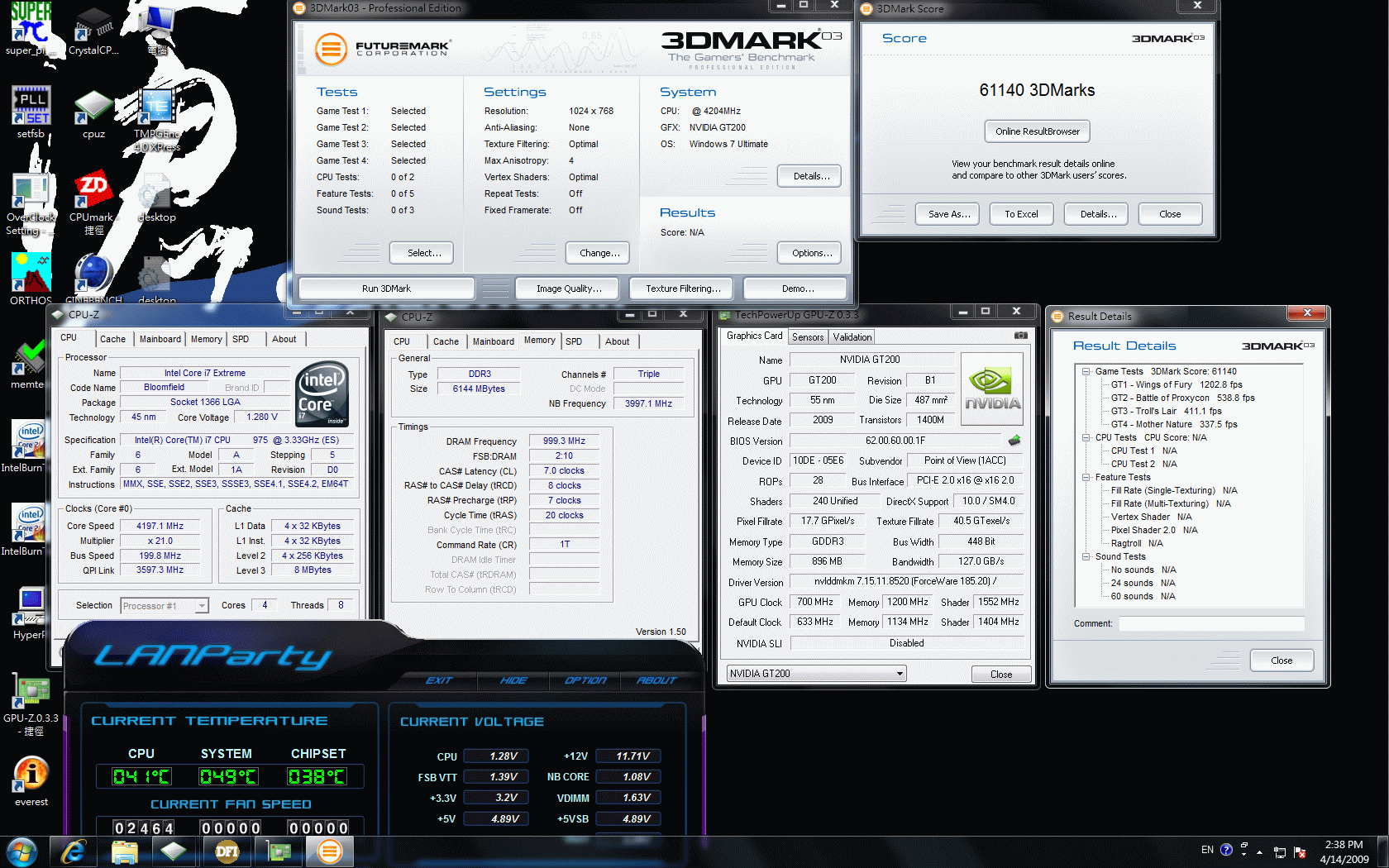Viewport: 1389px width, 868px height.
Task: Open the GPU-Z.0.3.3 desktop shortcut
Action: [x=31, y=704]
